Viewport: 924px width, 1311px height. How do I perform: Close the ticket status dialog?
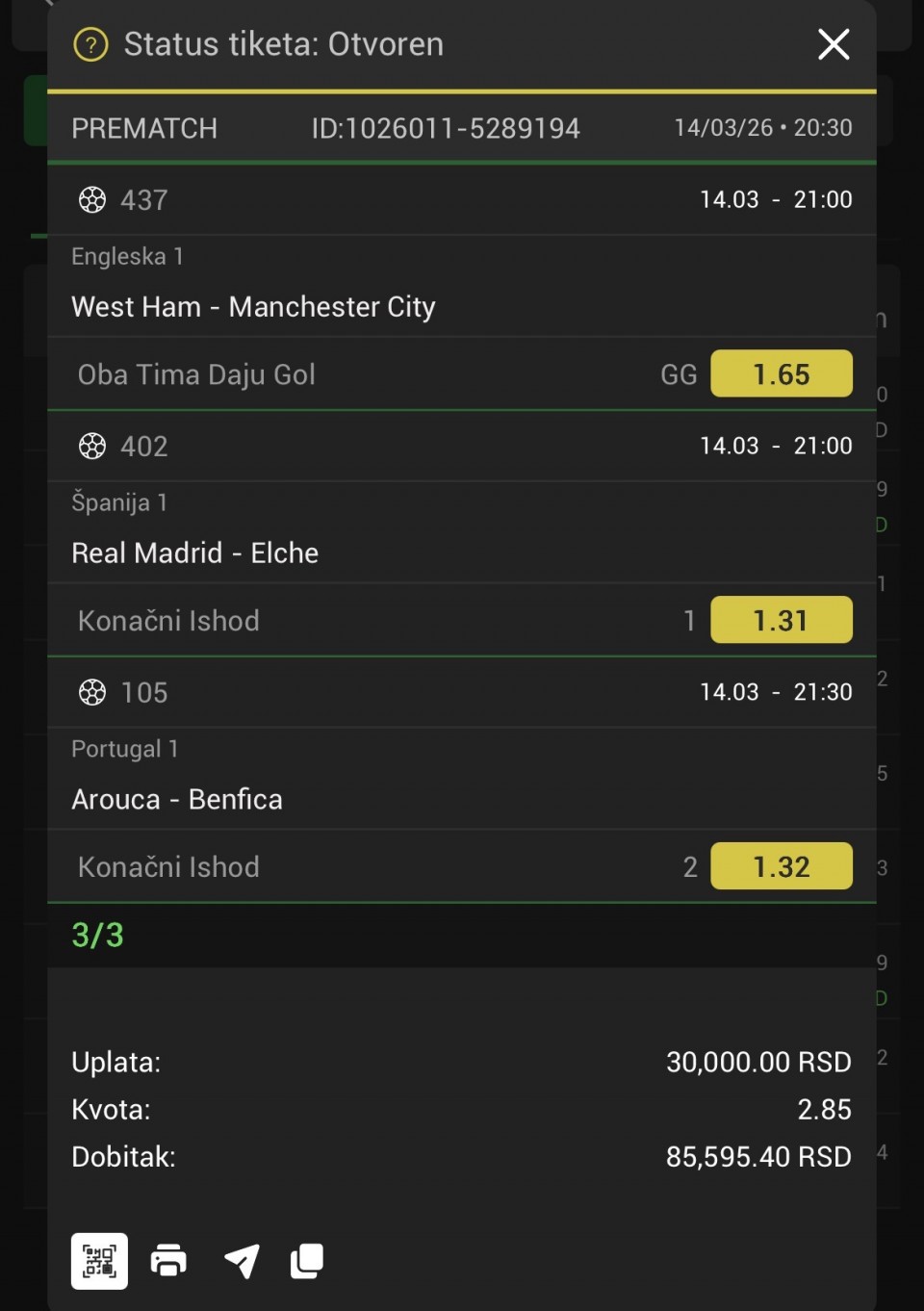[x=834, y=44]
